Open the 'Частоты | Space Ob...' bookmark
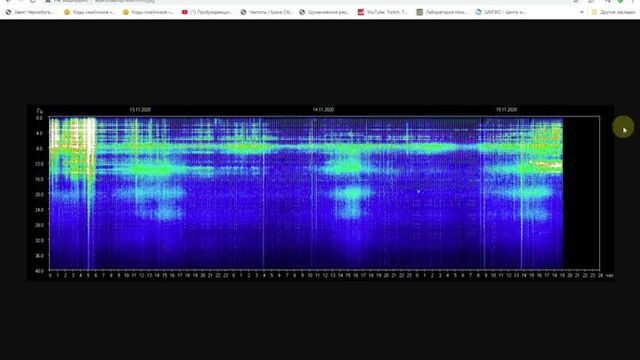The width and height of the screenshot is (640, 360). coord(267,12)
